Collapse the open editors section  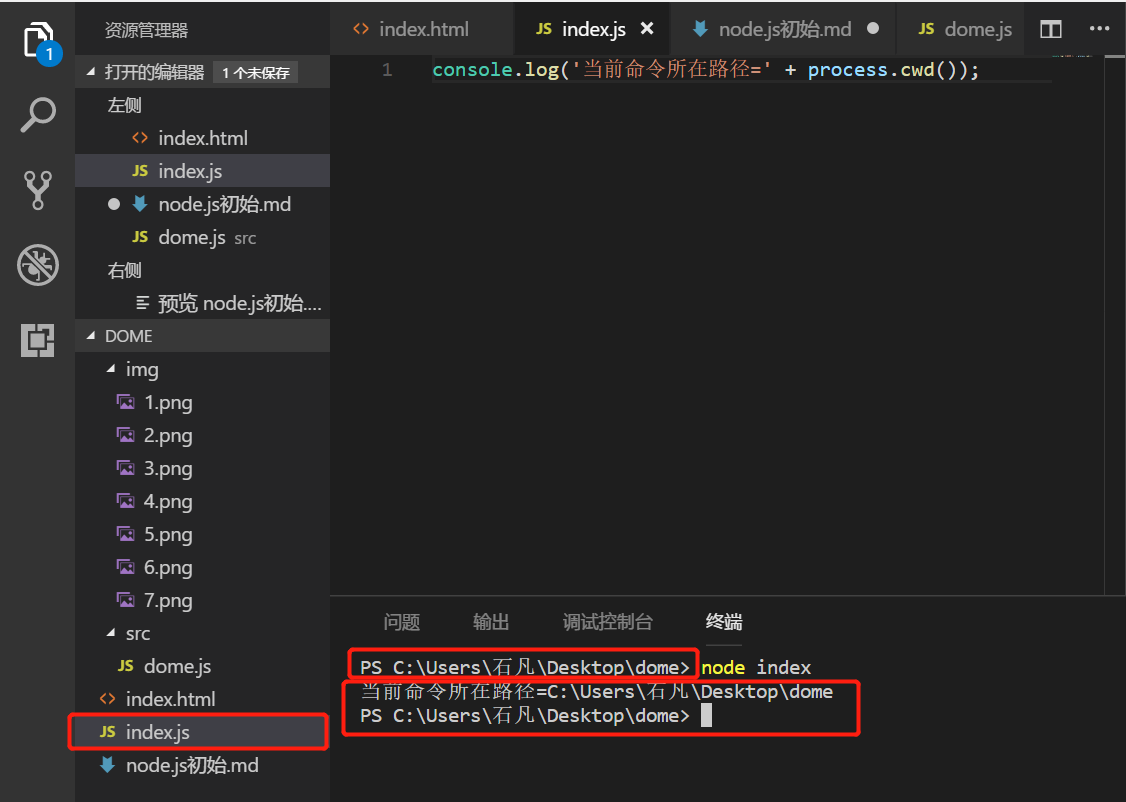click(93, 72)
